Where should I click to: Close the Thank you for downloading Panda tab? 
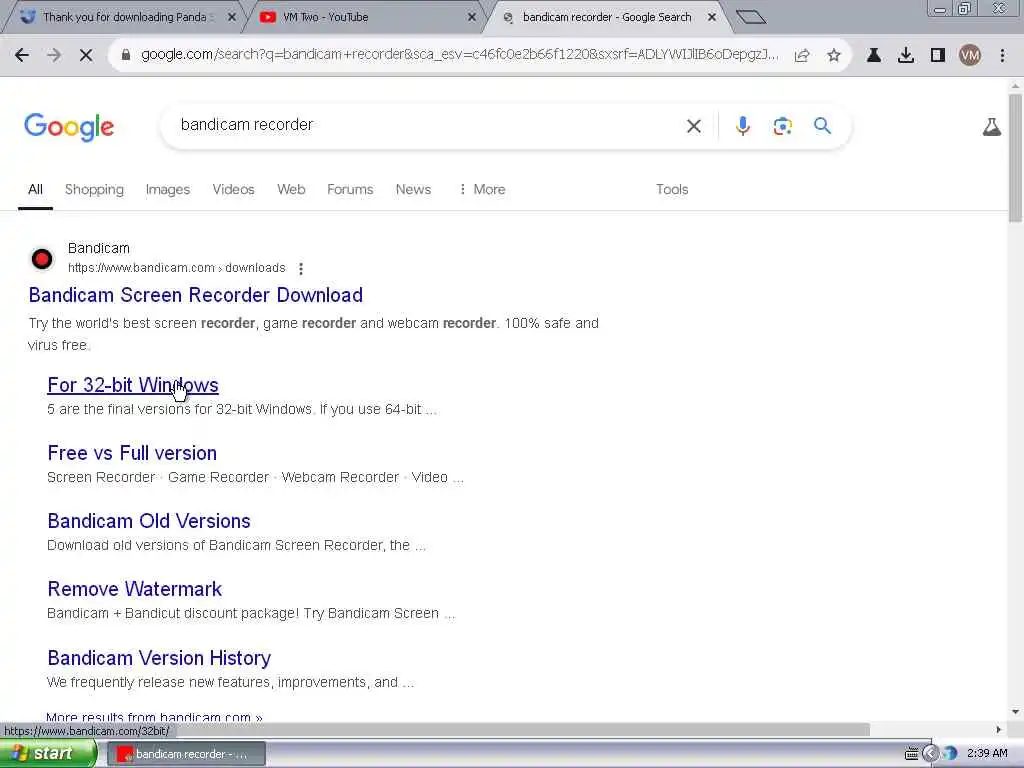pos(231,17)
